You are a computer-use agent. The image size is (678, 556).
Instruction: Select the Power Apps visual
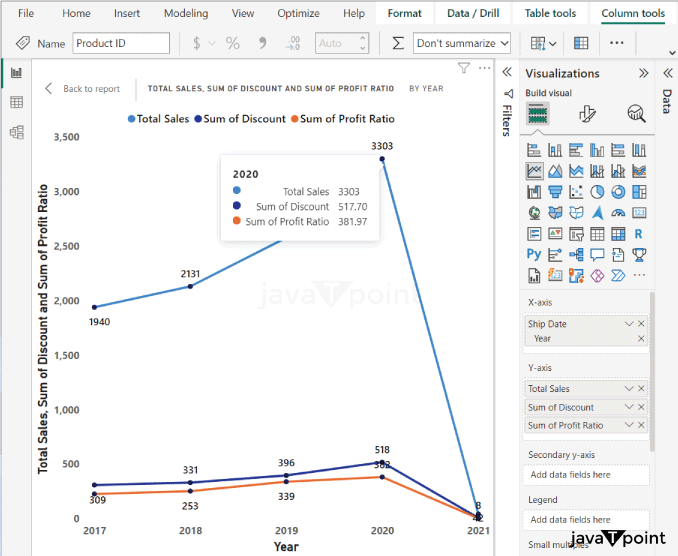pyautogui.click(x=597, y=275)
